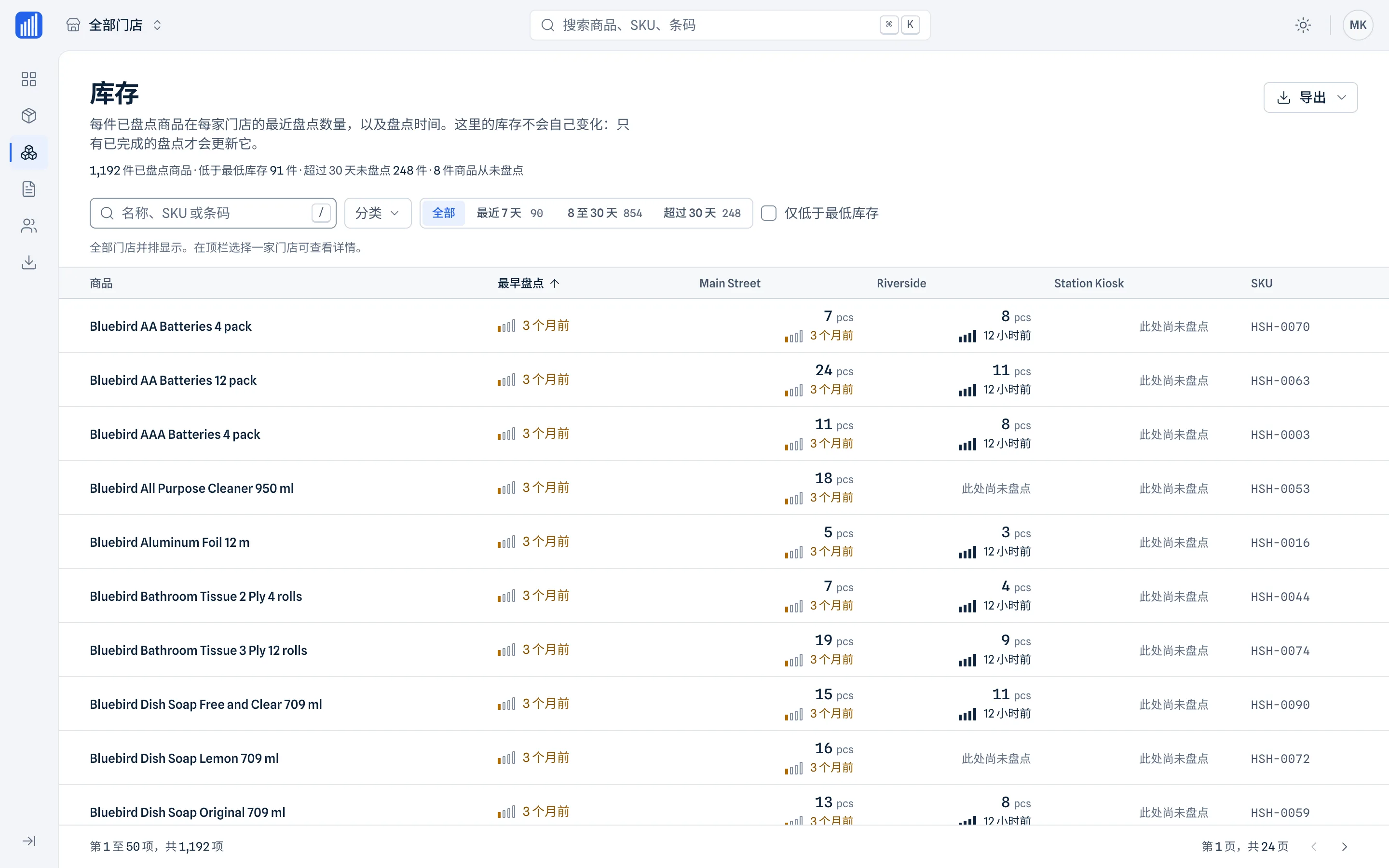Sort by the 最早盘点 column header
The width and height of the screenshot is (1389, 868).
point(528,283)
